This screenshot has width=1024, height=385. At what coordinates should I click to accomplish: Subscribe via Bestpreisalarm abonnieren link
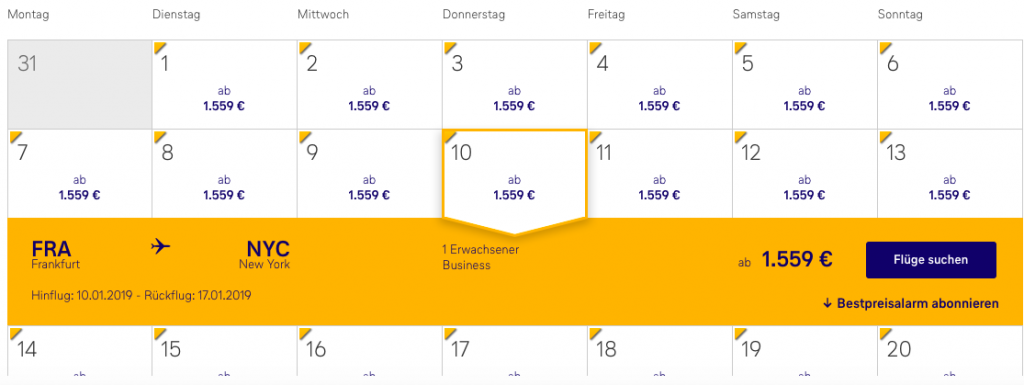911,303
